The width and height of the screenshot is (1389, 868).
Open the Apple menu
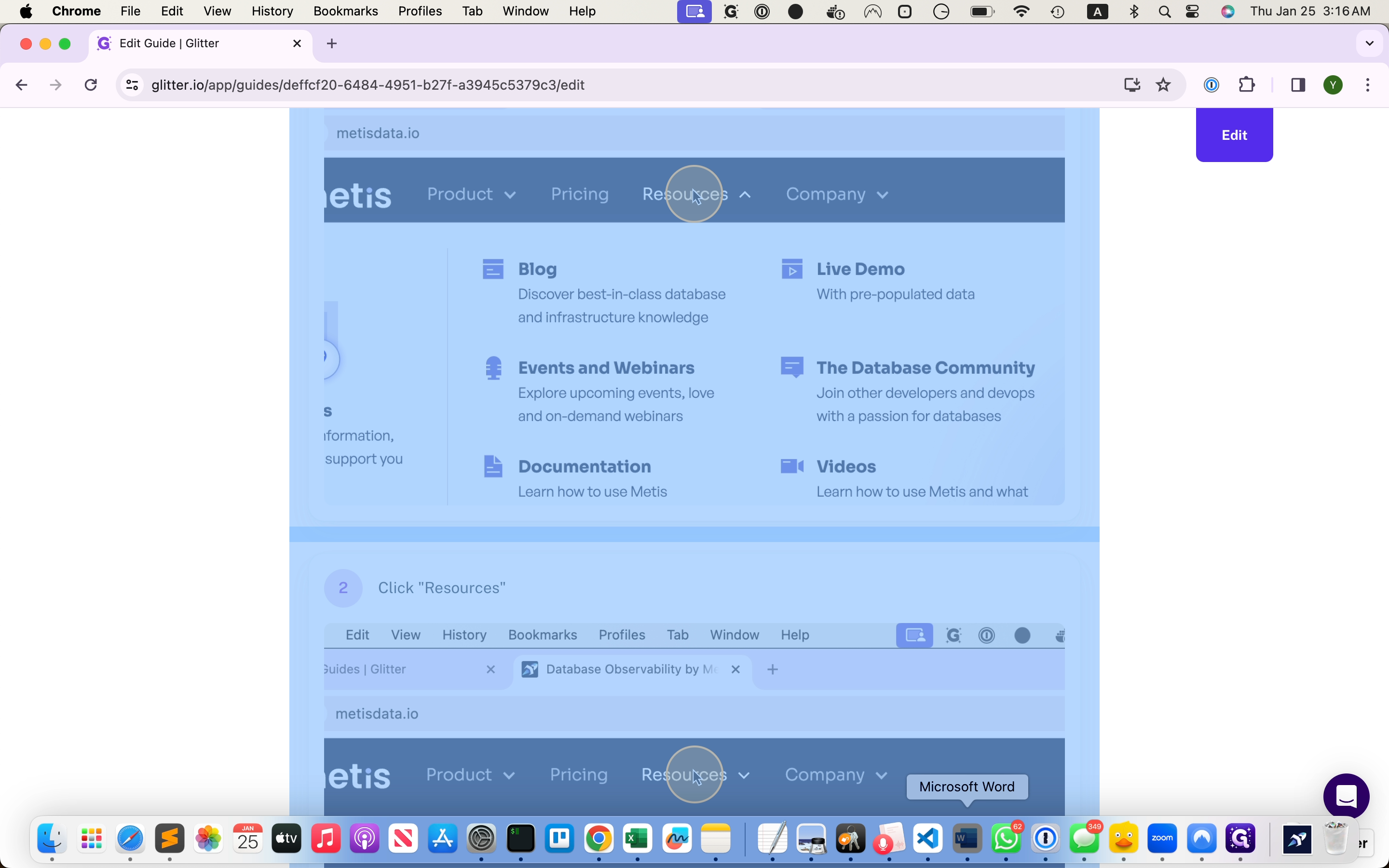pyautogui.click(x=27, y=12)
